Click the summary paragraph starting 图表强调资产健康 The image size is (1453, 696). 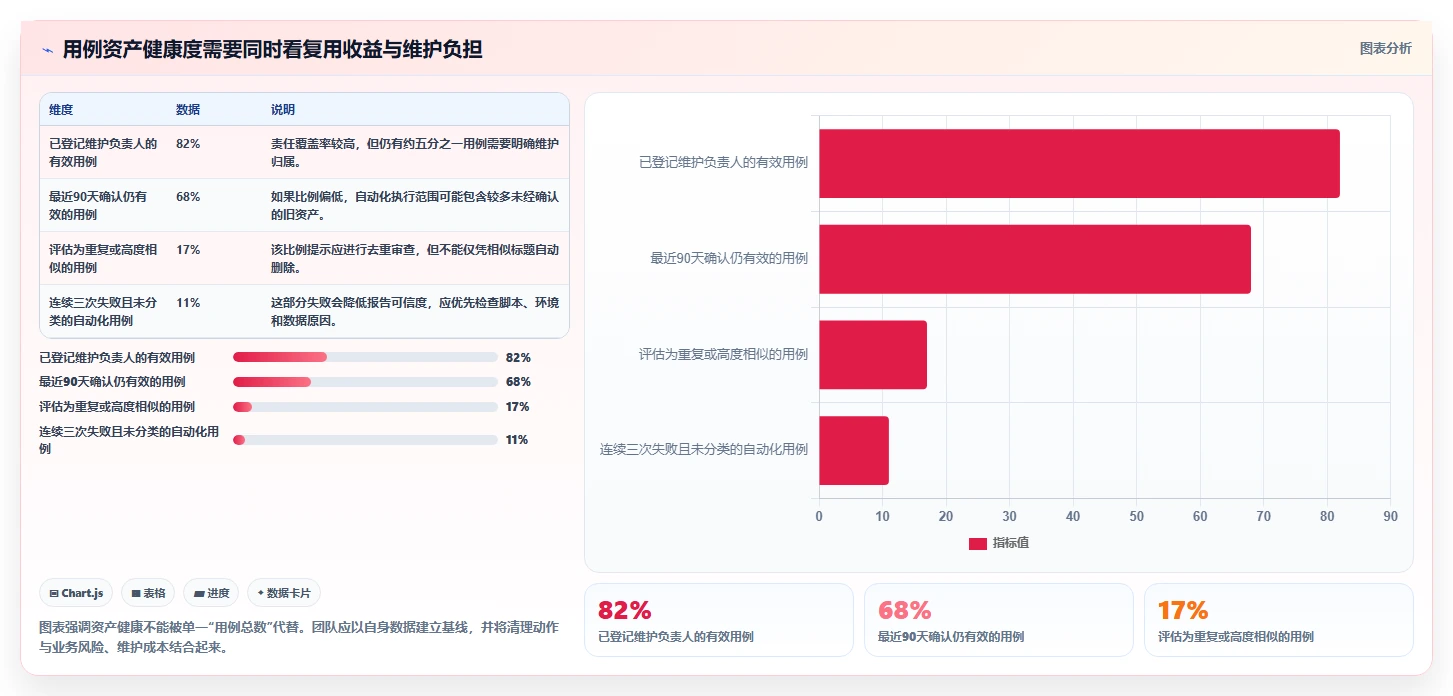click(299, 637)
